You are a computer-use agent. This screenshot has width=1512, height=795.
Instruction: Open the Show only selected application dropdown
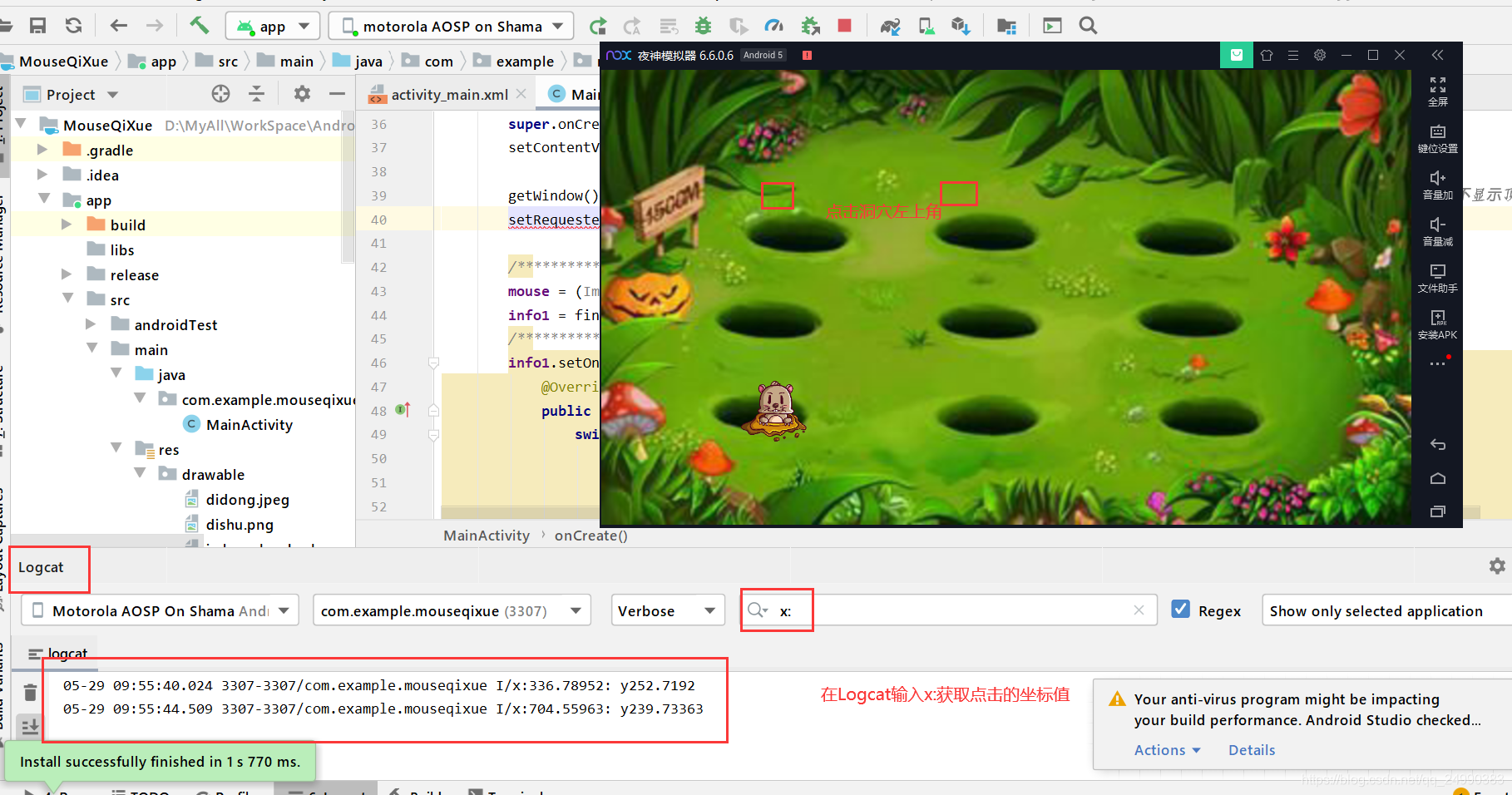pos(1386,610)
